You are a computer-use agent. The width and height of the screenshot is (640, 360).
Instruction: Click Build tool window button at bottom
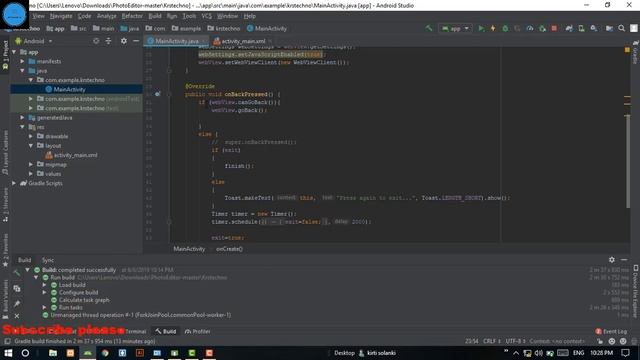tap(166, 331)
